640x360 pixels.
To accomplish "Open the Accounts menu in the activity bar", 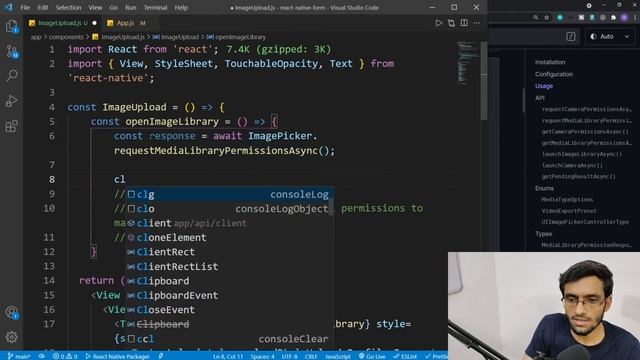I will click(x=11, y=313).
